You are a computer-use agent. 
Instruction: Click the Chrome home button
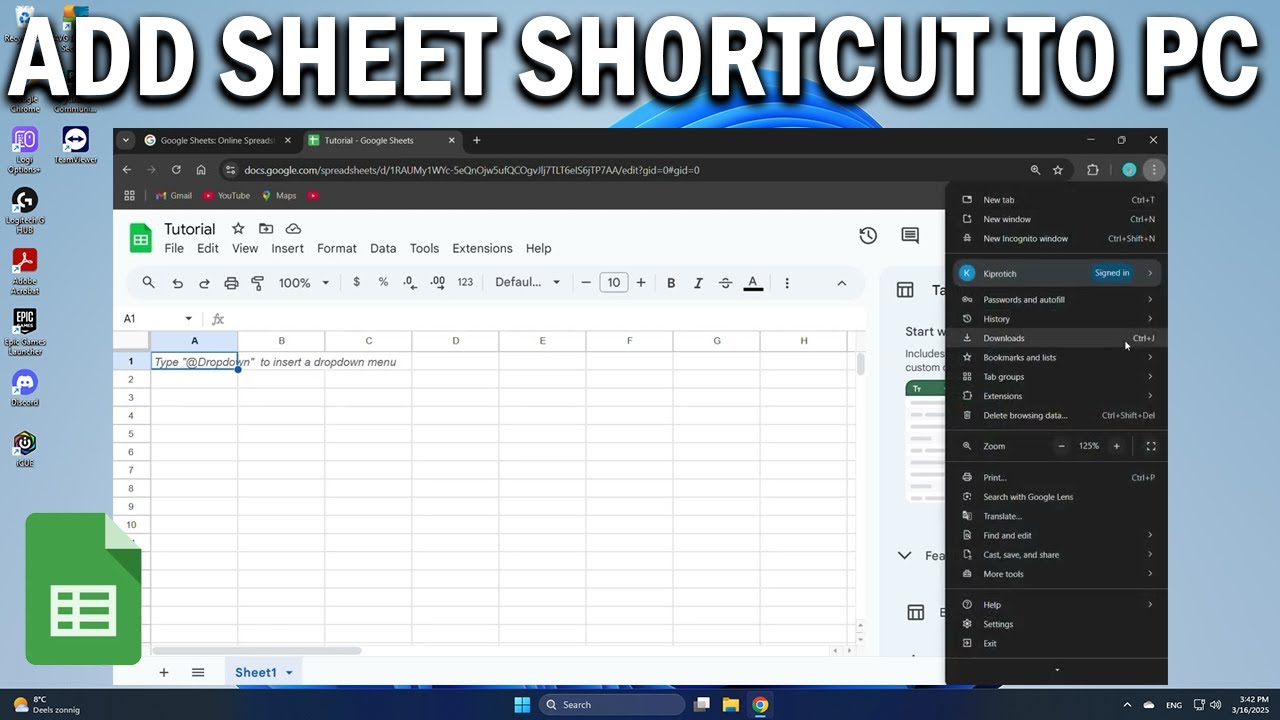click(201, 170)
